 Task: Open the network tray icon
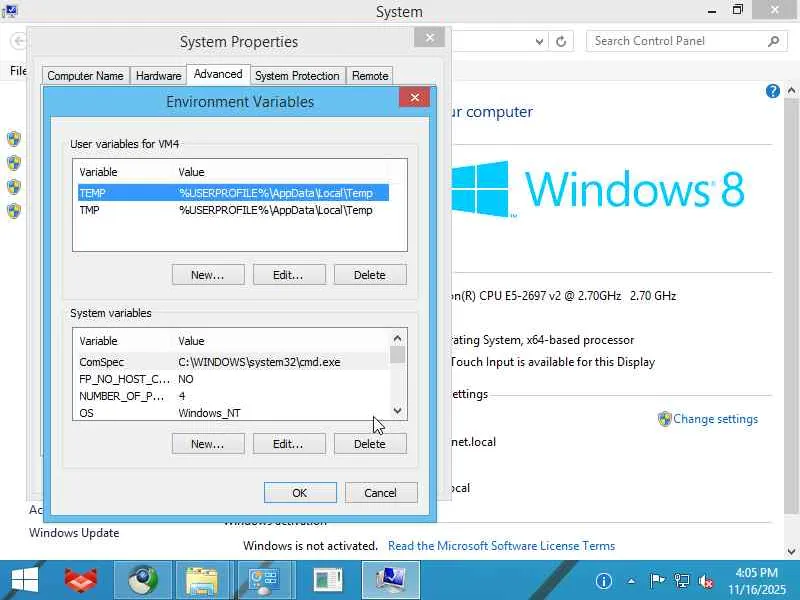[x=682, y=581]
